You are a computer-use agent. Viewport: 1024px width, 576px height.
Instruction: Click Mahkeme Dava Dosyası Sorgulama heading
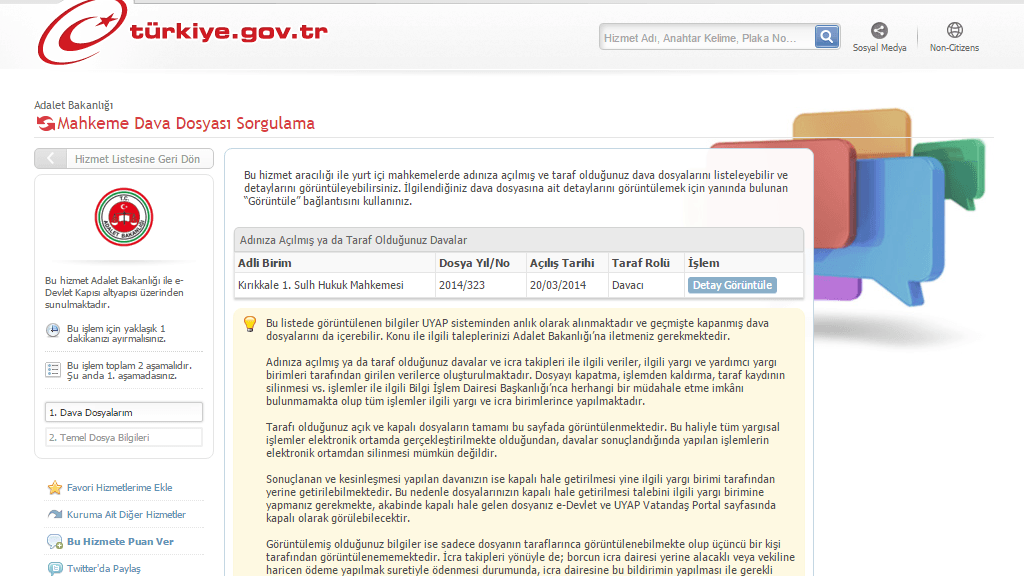(x=185, y=123)
